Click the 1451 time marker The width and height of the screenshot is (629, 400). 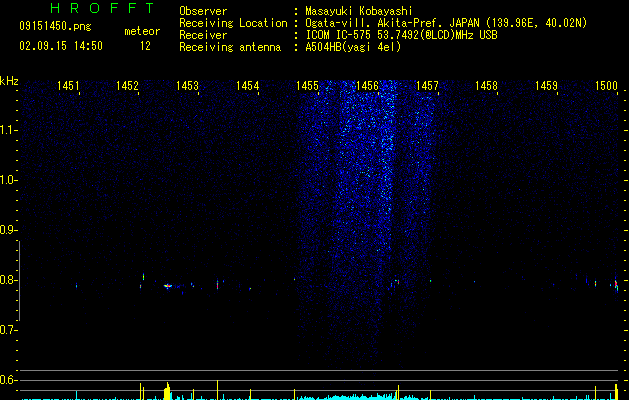click(x=68, y=85)
